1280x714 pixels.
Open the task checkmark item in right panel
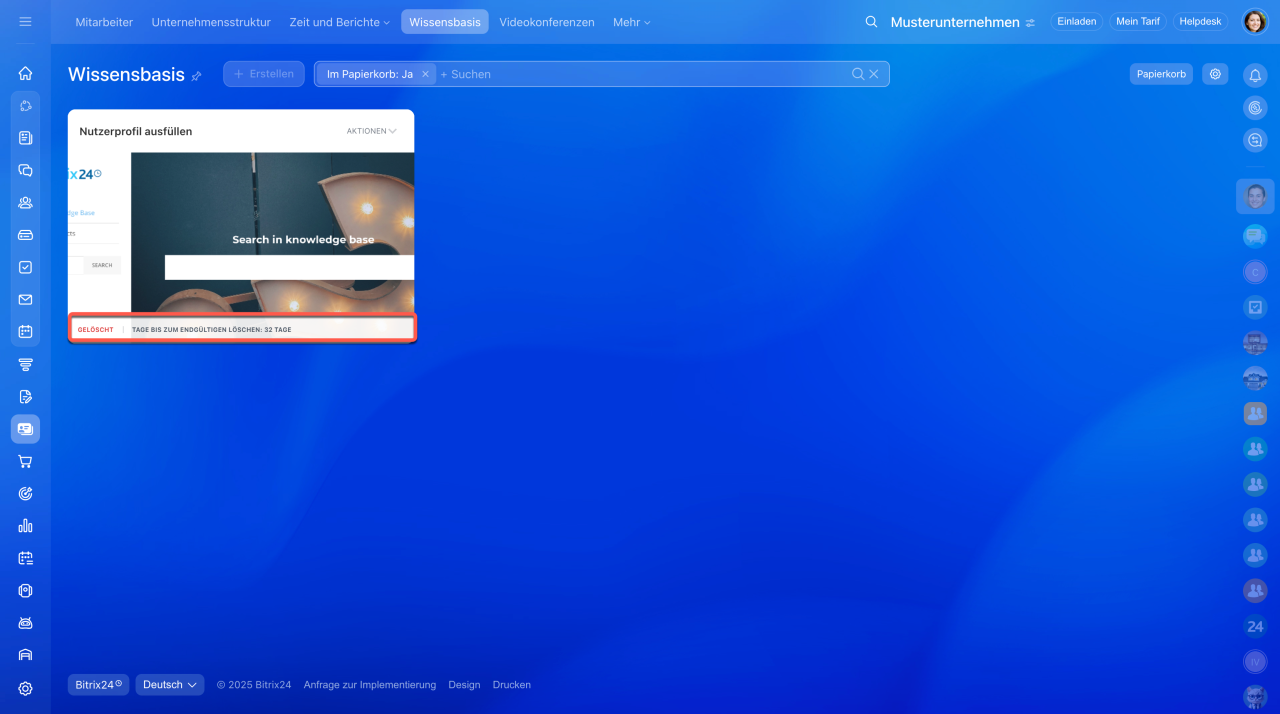(x=1255, y=307)
